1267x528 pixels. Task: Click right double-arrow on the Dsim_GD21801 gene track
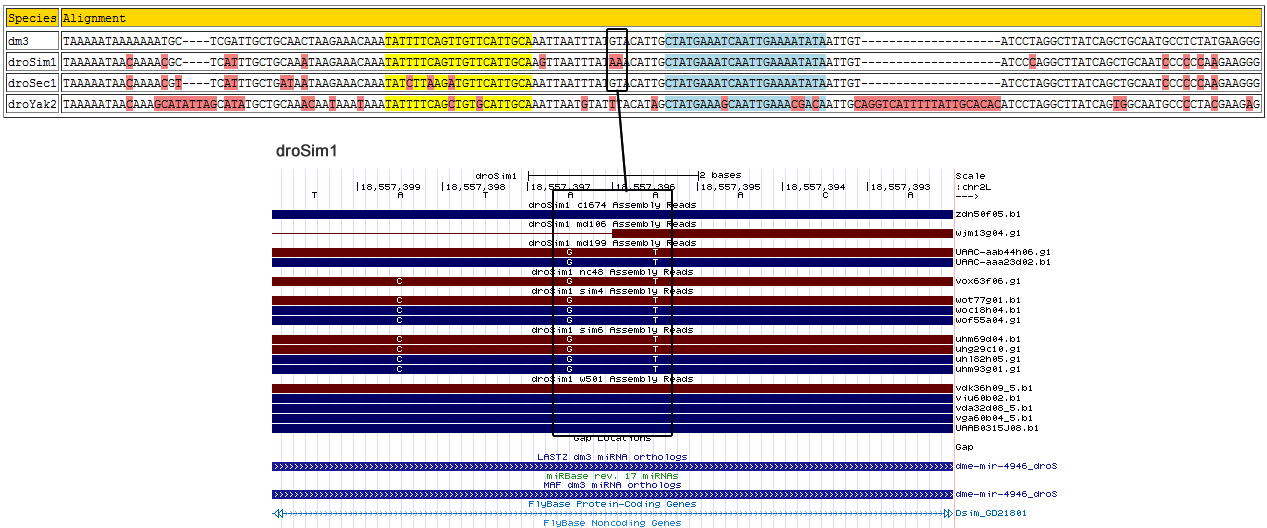point(947,513)
